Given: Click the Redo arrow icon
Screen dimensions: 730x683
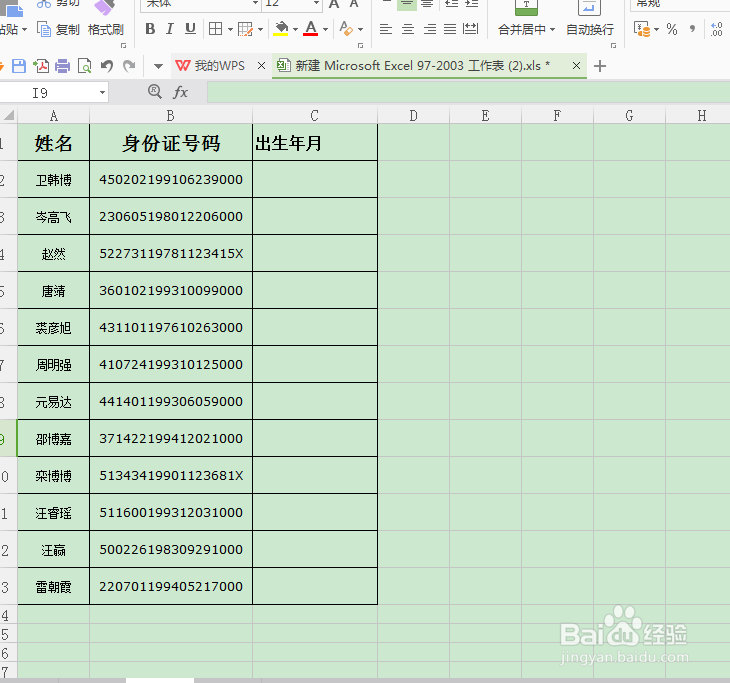Looking at the screenshot, I should click(129, 66).
